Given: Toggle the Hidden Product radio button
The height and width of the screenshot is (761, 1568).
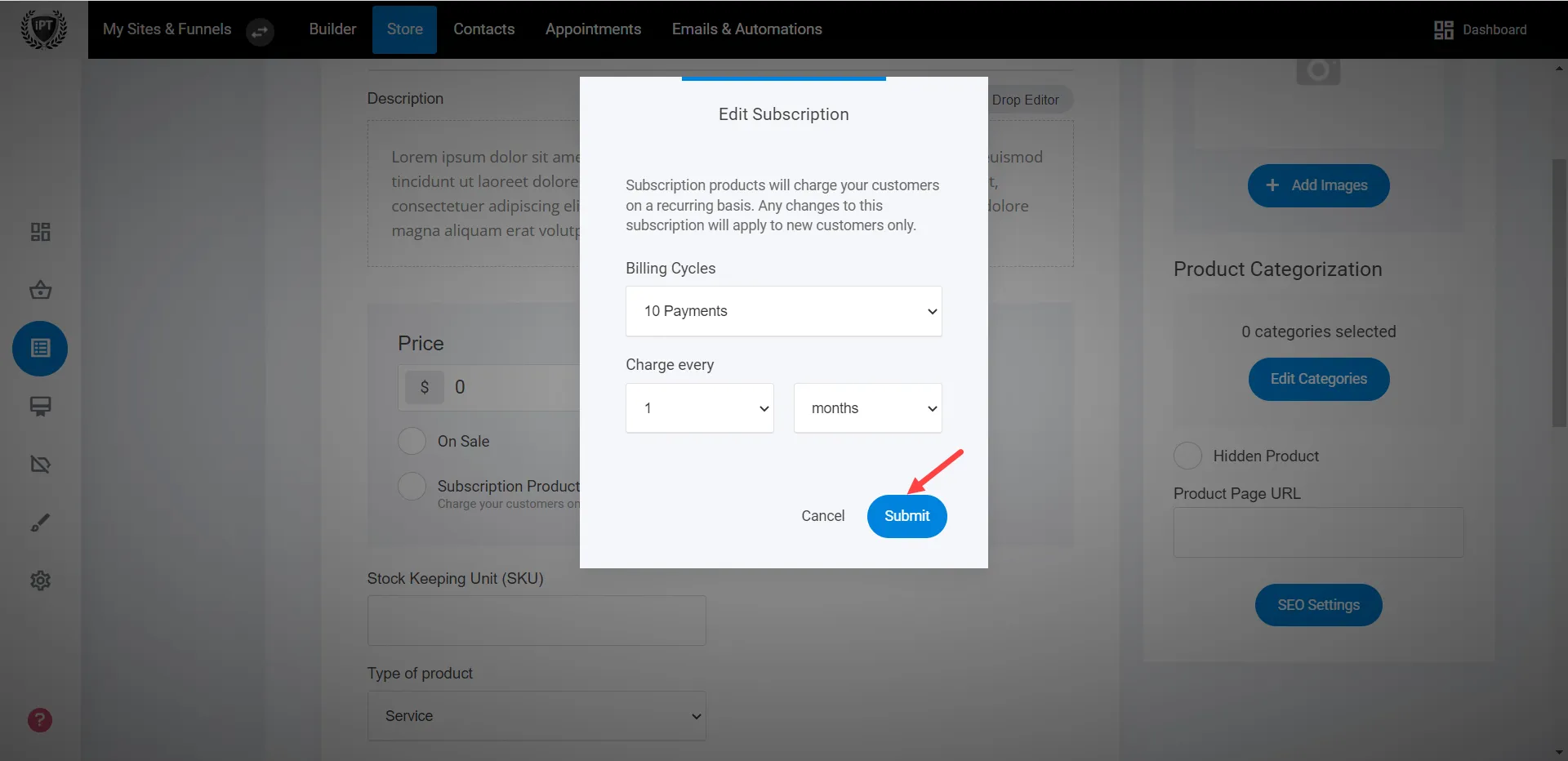Looking at the screenshot, I should (1188, 456).
